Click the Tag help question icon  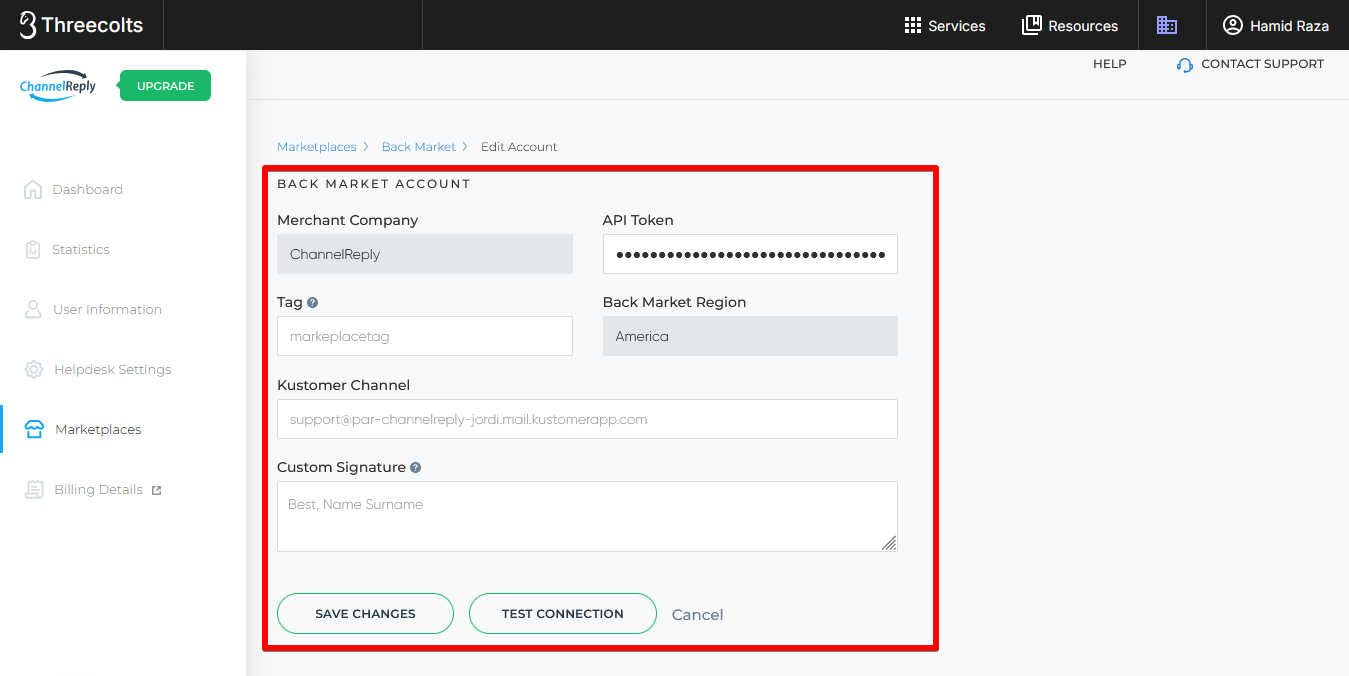click(x=312, y=302)
